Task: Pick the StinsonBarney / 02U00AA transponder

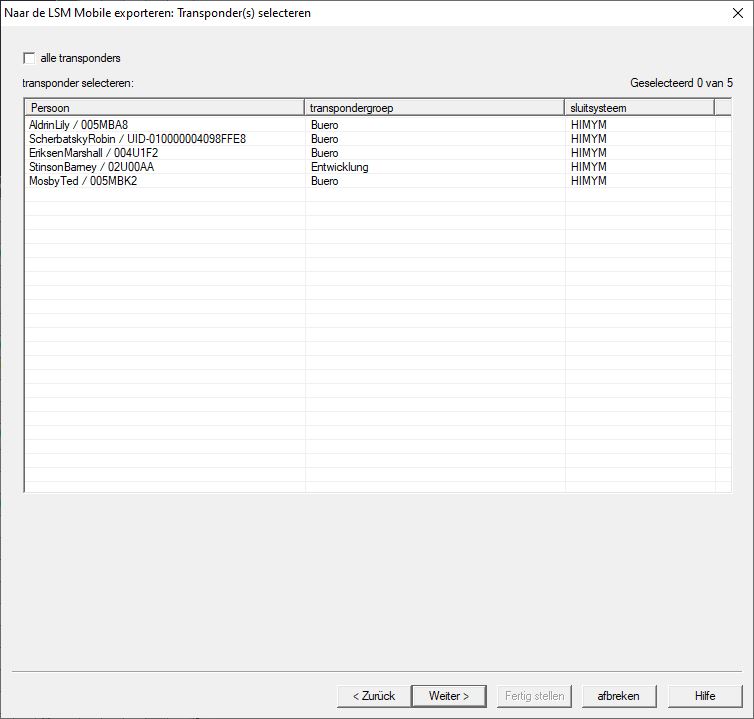Action: [92, 167]
